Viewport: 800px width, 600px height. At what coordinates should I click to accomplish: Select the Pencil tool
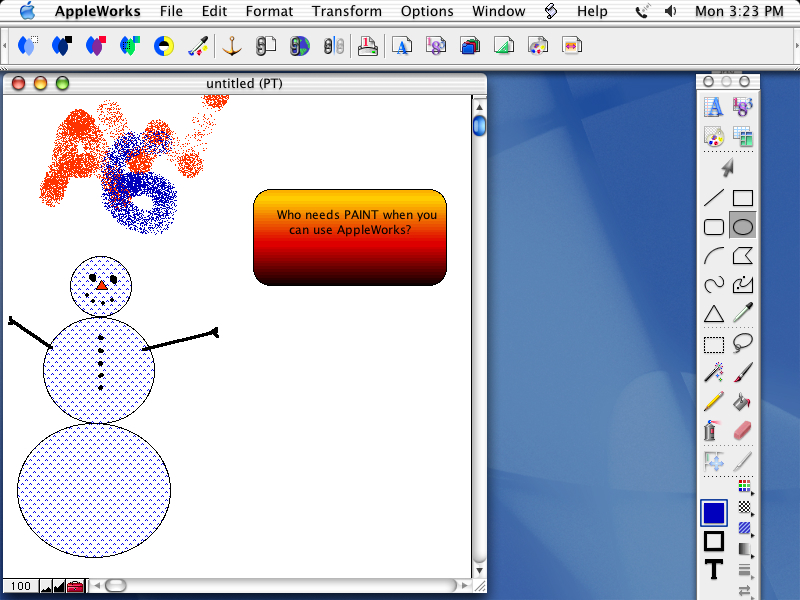point(714,402)
